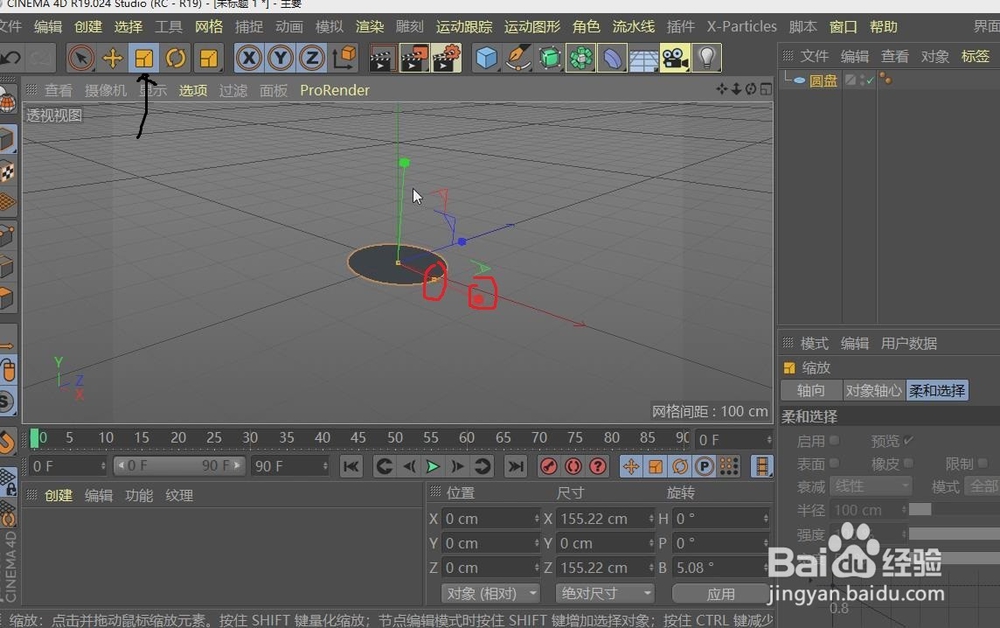Render the active view
Screen dimensions: 1000x628
[x=382, y=59]
